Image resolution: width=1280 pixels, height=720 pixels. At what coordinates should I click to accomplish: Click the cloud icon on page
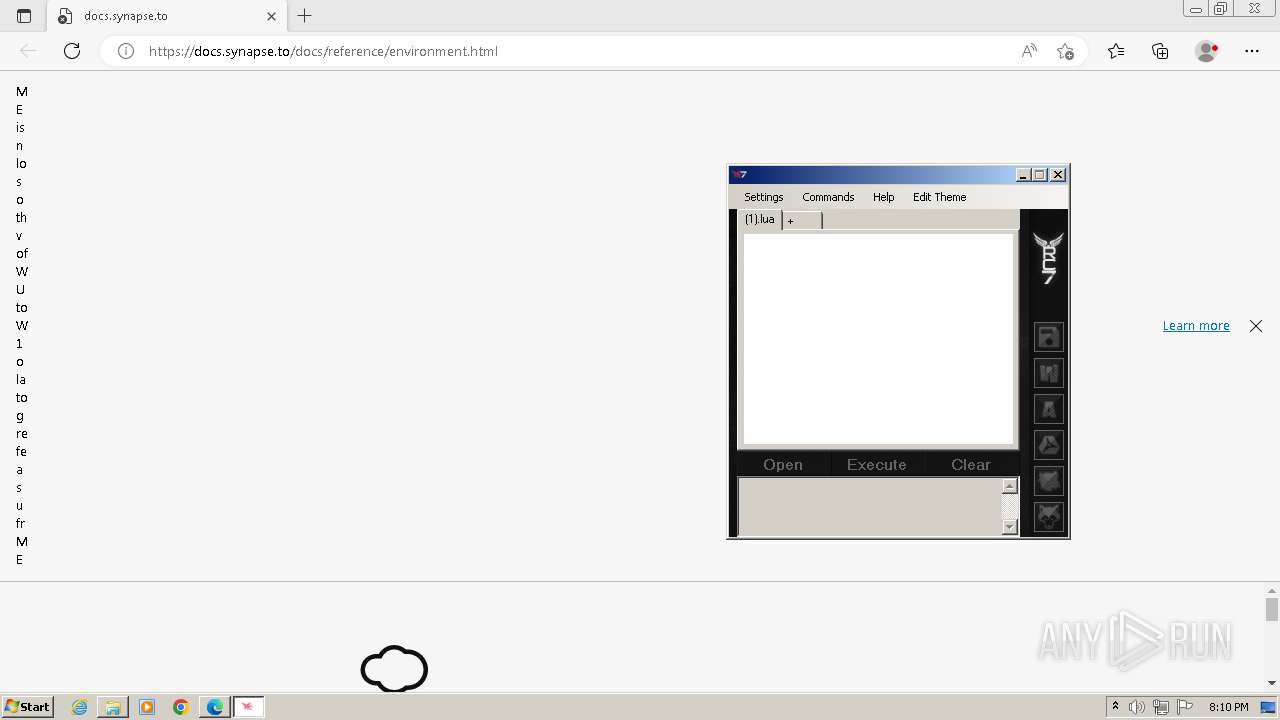coord(394,669)
